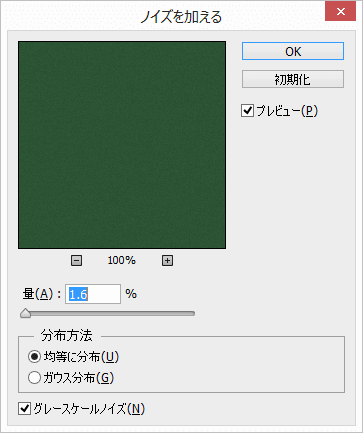
Task: Zoom in the noise preview with plus icon
Action: pyautogui.click(x=167, y=261)
